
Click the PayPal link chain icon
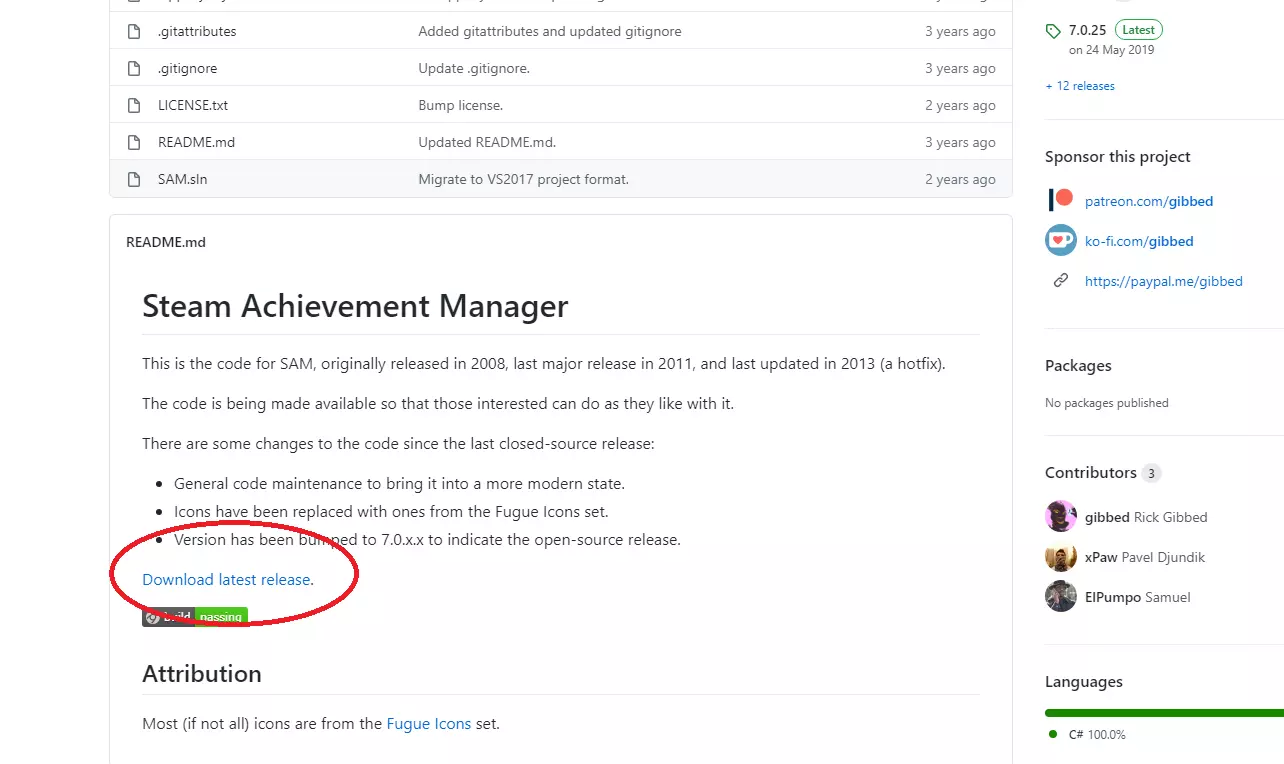pos(1061,281)
